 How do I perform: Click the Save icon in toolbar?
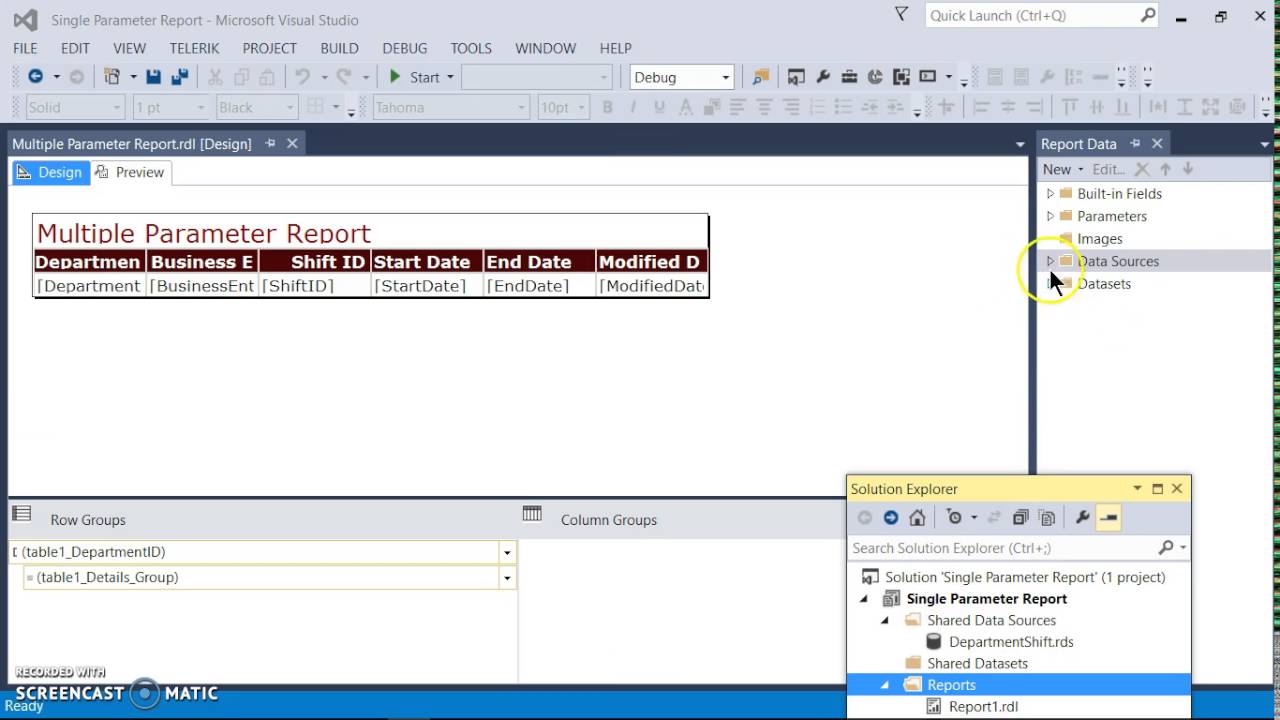[x=153, y=77]
